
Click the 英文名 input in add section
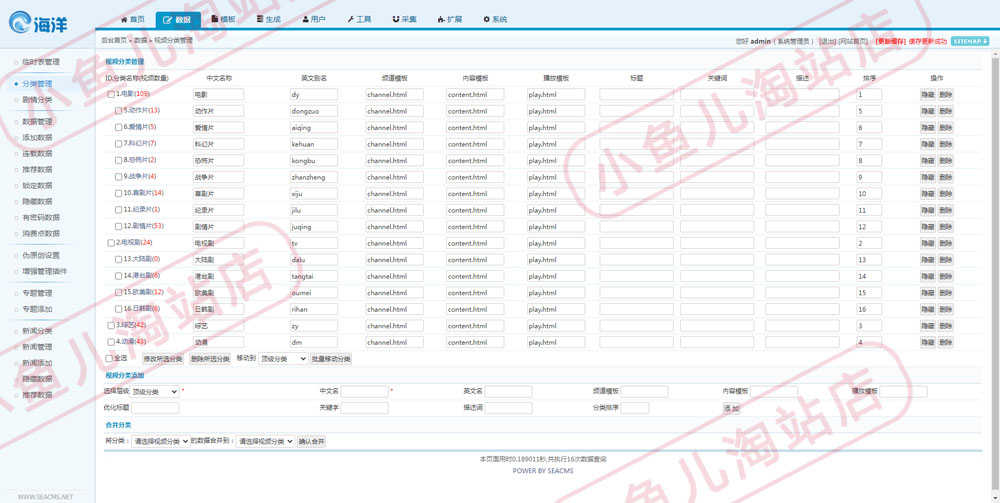(x=508, y=391)
